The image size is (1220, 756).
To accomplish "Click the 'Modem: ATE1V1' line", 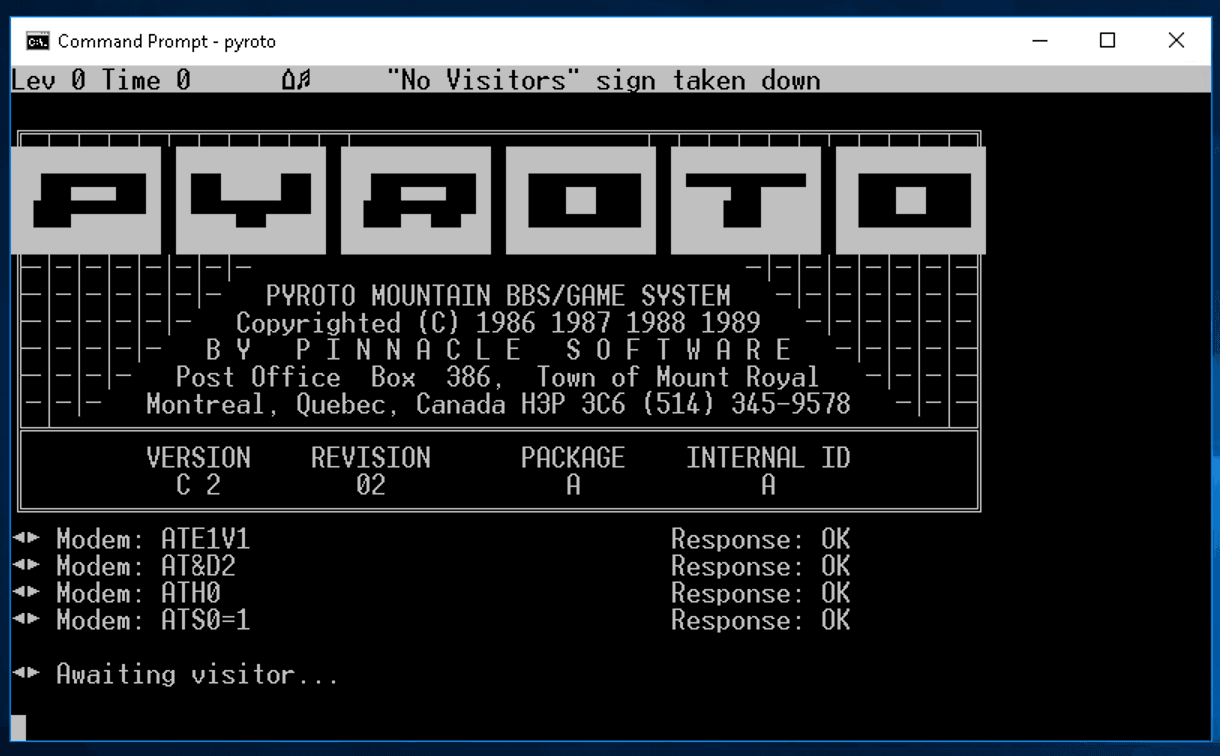I will pyautogui.click(x=152, y=540).
